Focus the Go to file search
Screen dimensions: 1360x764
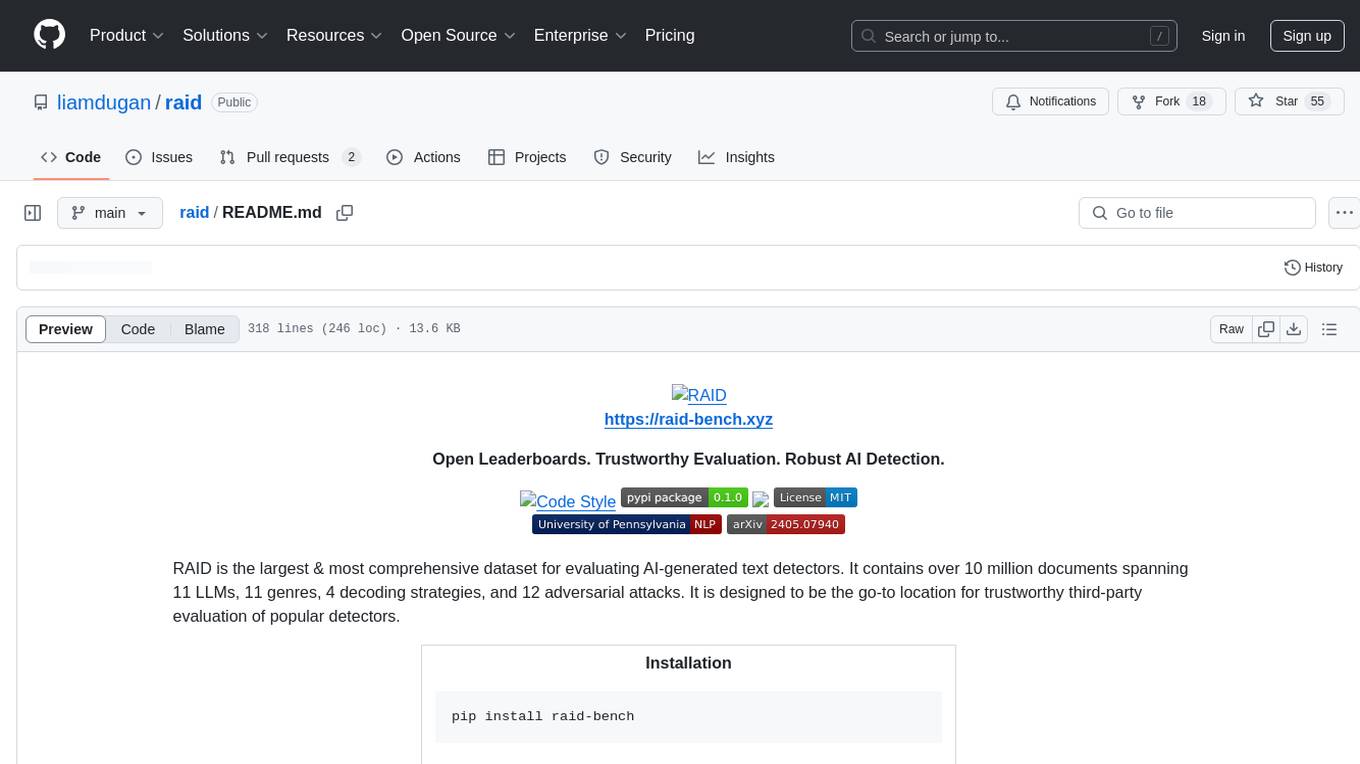click(1197, 213)
